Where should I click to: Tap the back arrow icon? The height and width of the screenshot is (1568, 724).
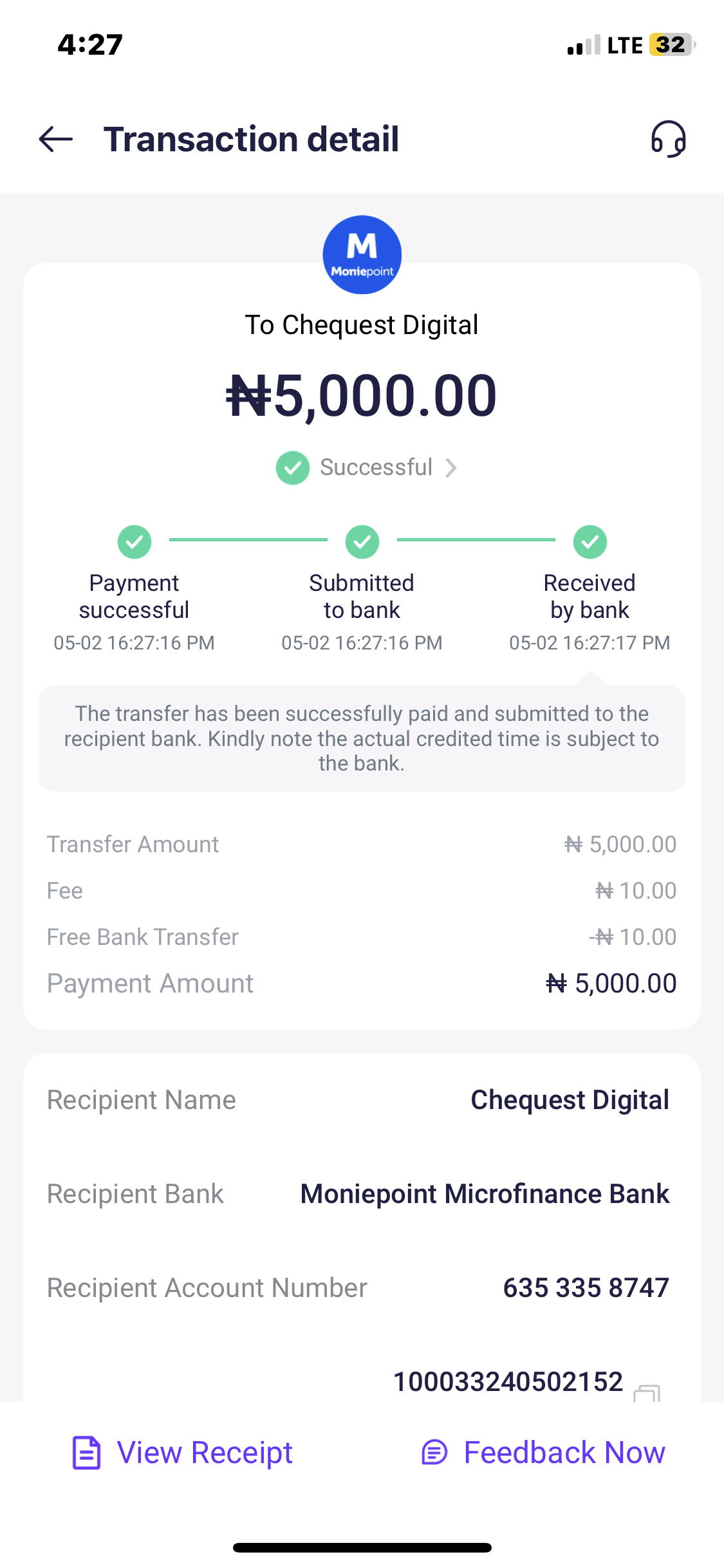point(56,139)
